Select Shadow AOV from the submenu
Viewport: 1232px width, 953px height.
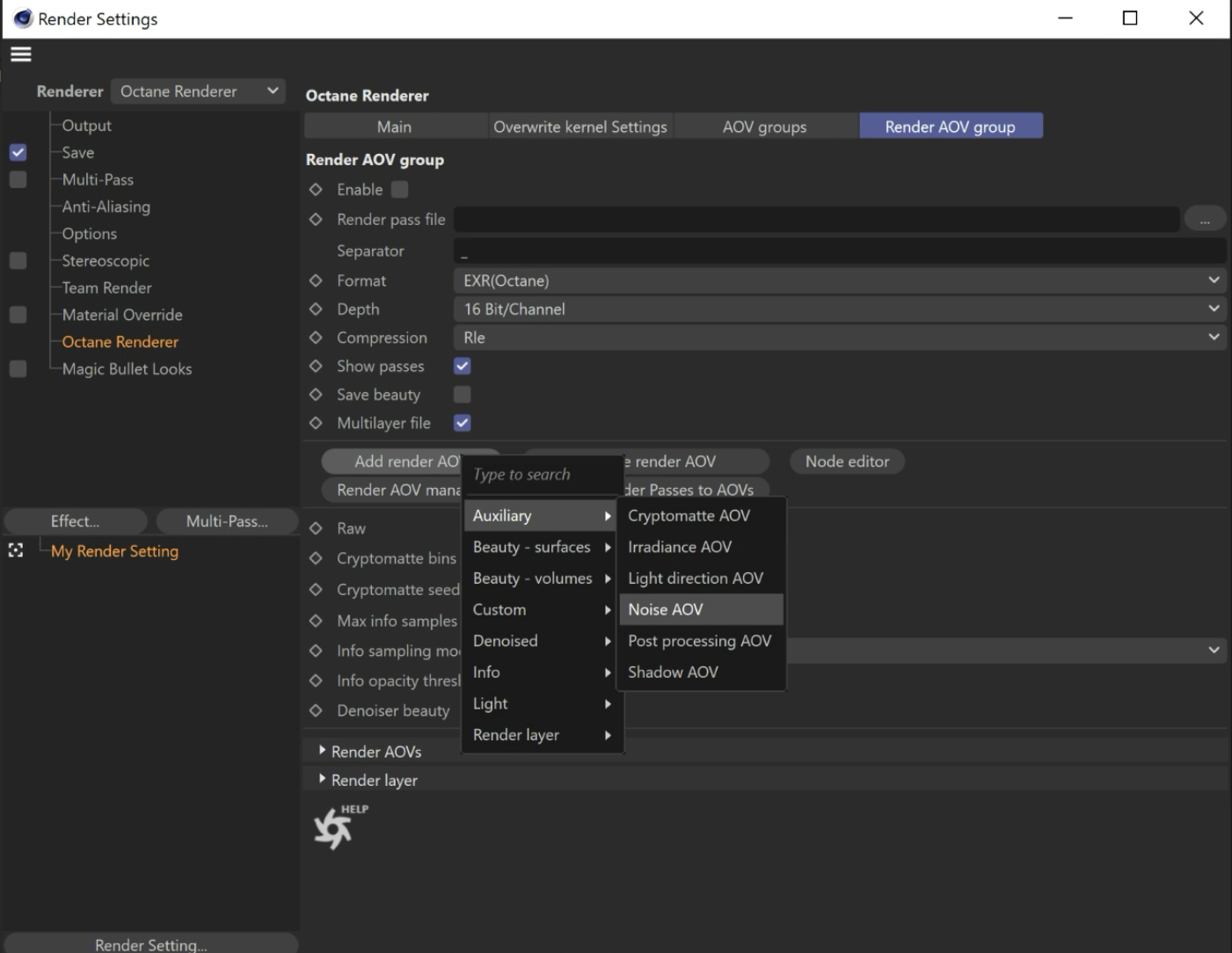tap(701, 672)
